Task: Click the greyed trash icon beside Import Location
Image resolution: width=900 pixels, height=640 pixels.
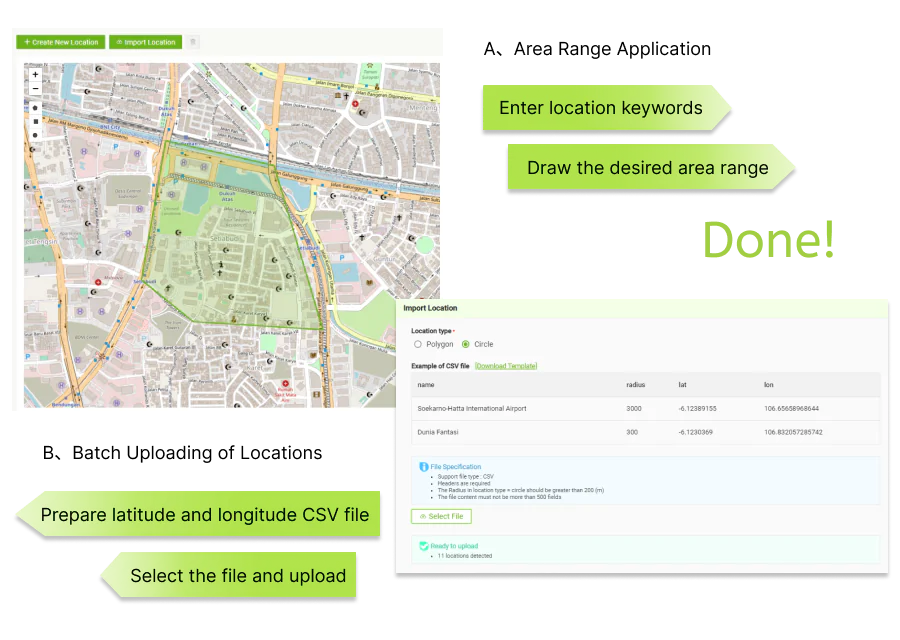Action: [193, 42]
